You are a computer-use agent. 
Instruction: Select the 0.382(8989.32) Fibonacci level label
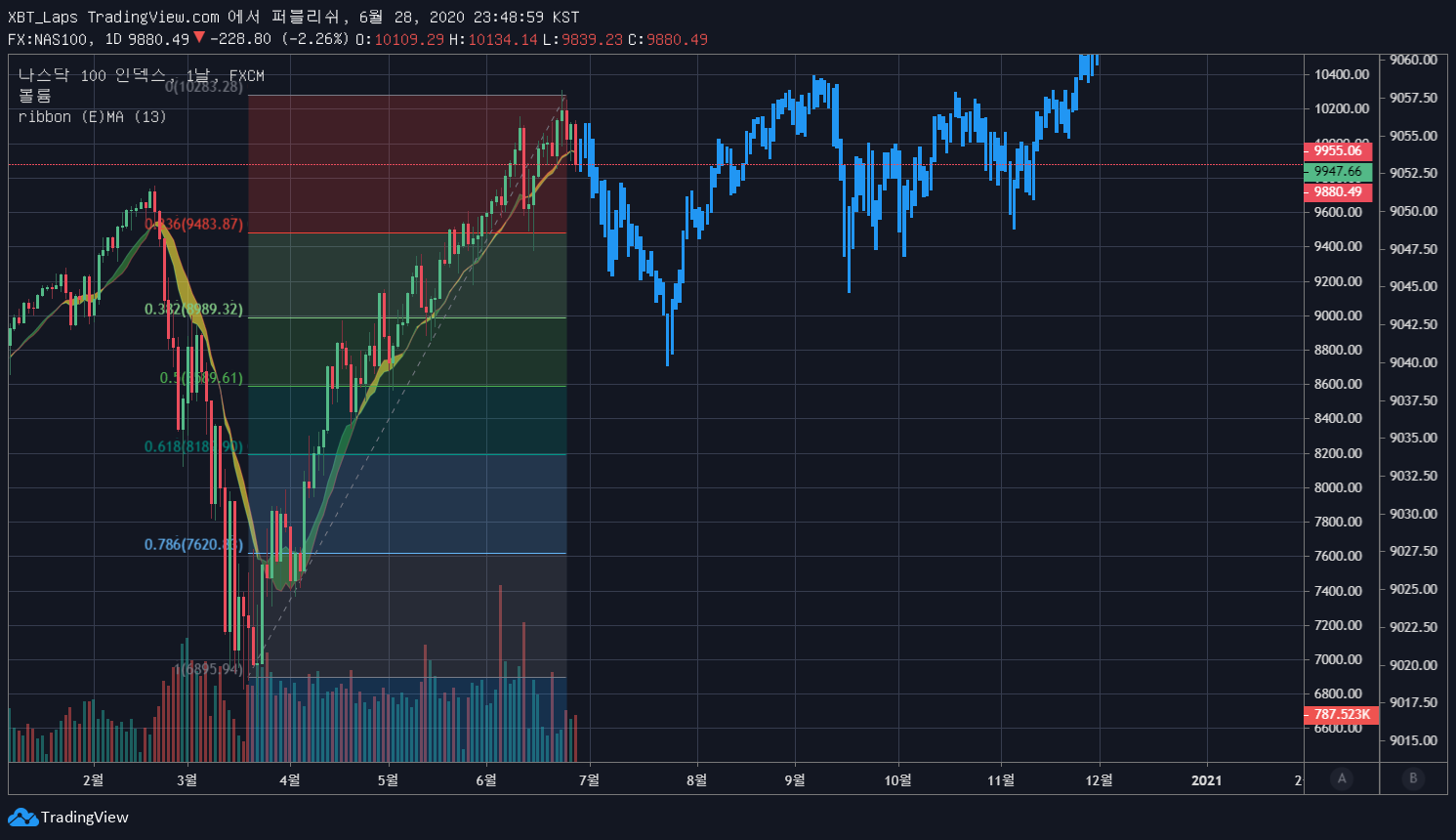(193, 309)
